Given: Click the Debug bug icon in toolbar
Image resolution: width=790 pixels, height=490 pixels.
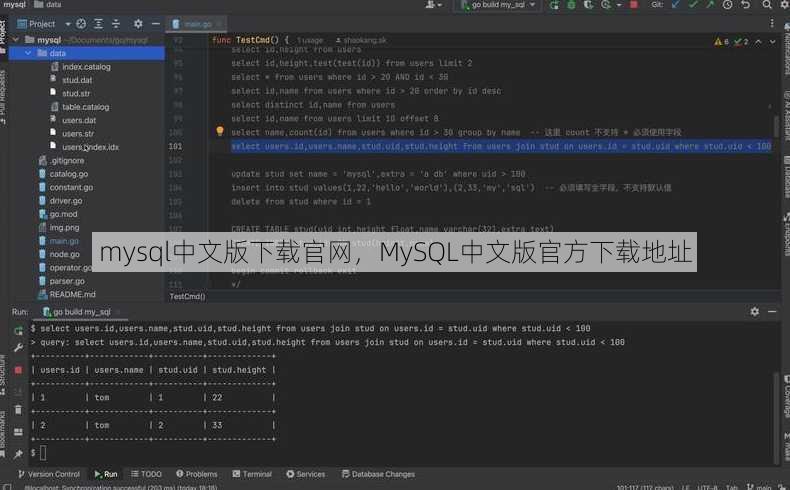Looking at the screenshot, I should 571,5.
